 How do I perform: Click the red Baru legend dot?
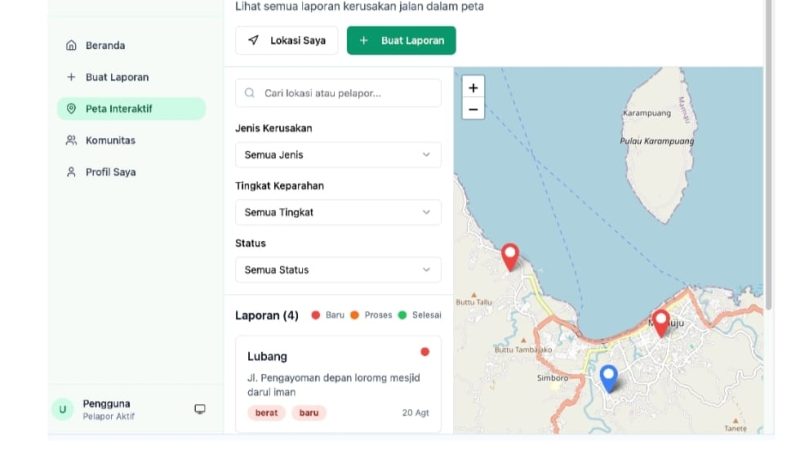[316, 315]
